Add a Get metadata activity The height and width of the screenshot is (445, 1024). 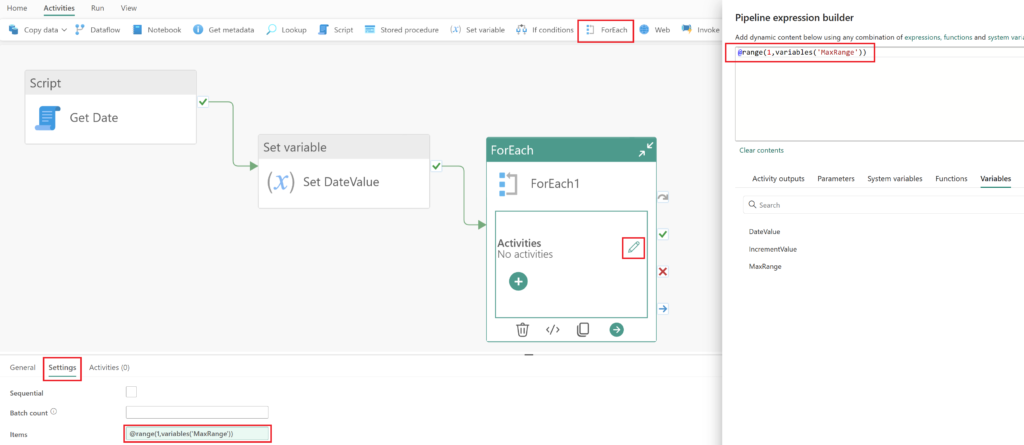point(223,30)
